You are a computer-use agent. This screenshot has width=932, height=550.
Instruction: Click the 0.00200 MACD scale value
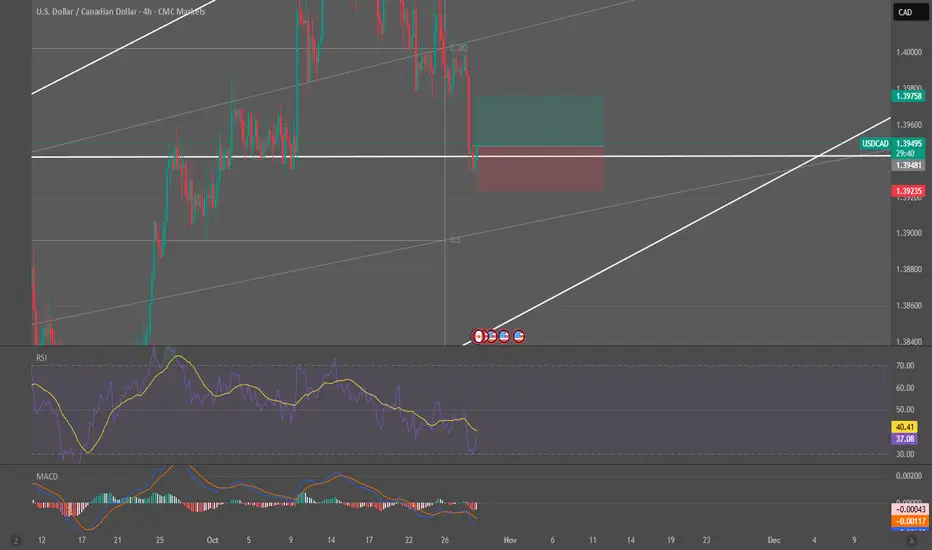tap(909, 476)
